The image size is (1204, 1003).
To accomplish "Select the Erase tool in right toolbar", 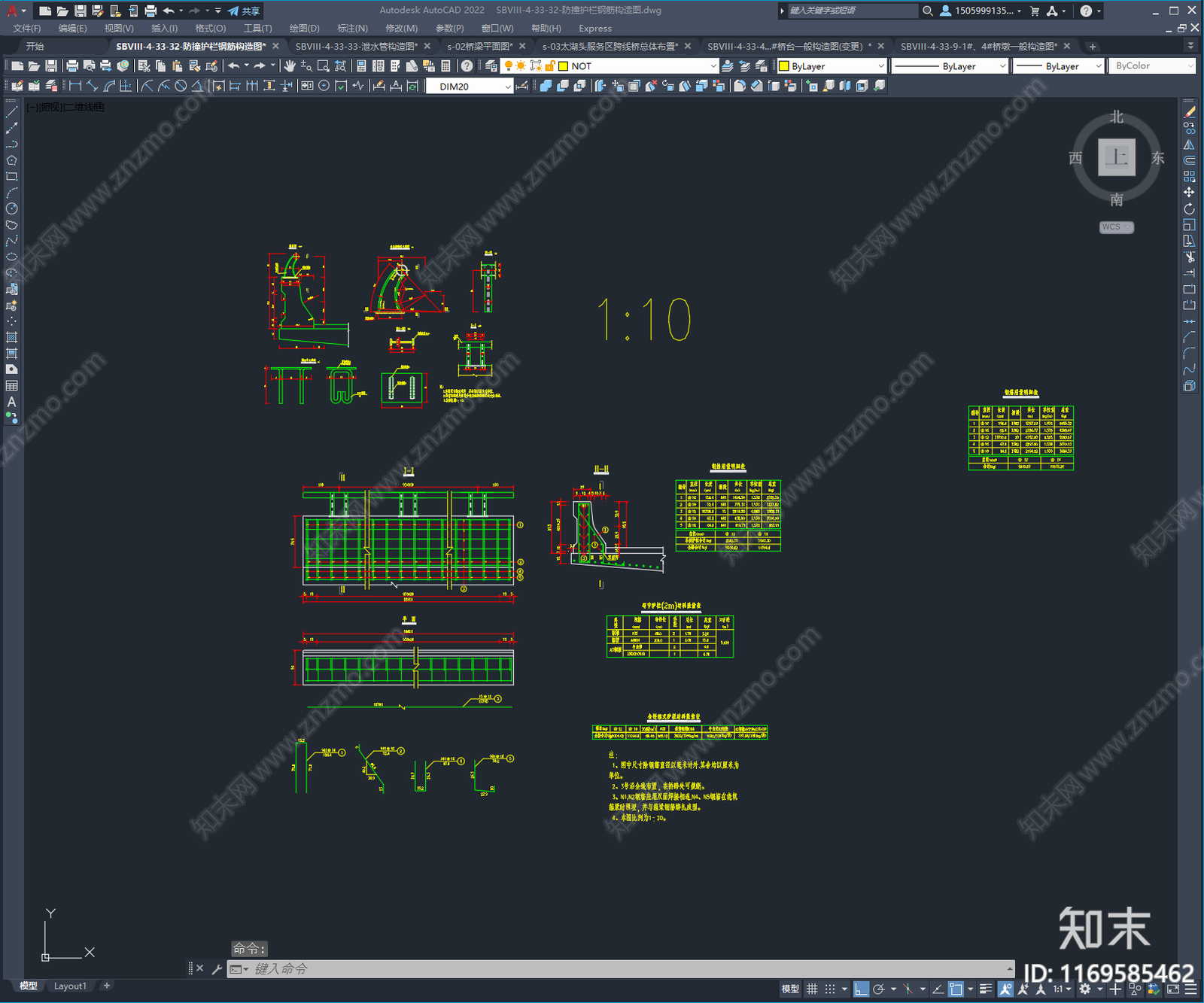I will point(1189,112).
